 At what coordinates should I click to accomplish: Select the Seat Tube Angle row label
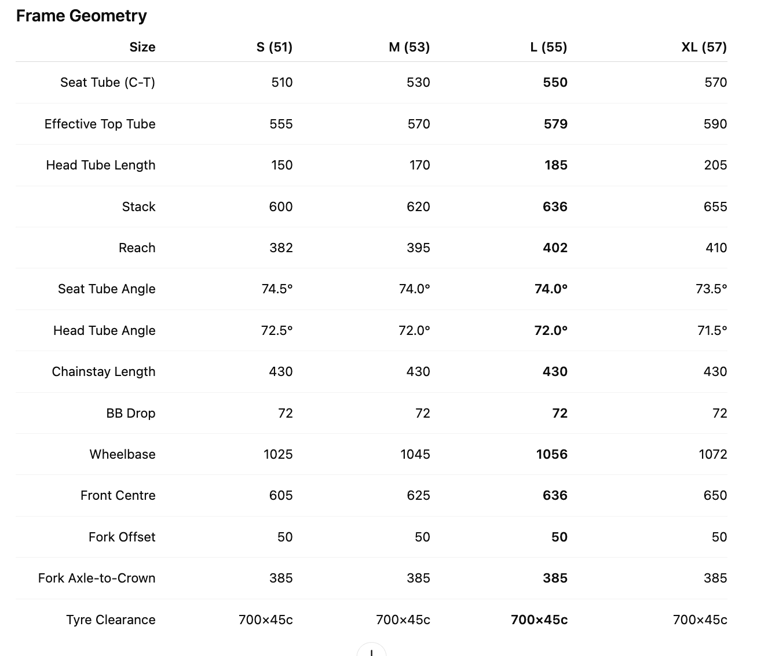pyautogui.click(x=107, y=289)
